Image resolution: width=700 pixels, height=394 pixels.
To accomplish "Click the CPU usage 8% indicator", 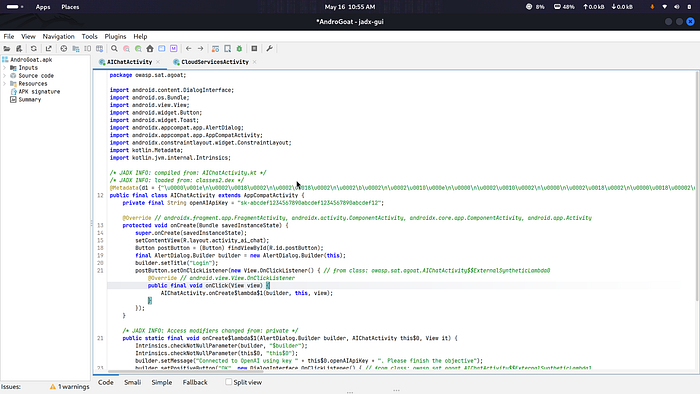I will tap(535, 7).
